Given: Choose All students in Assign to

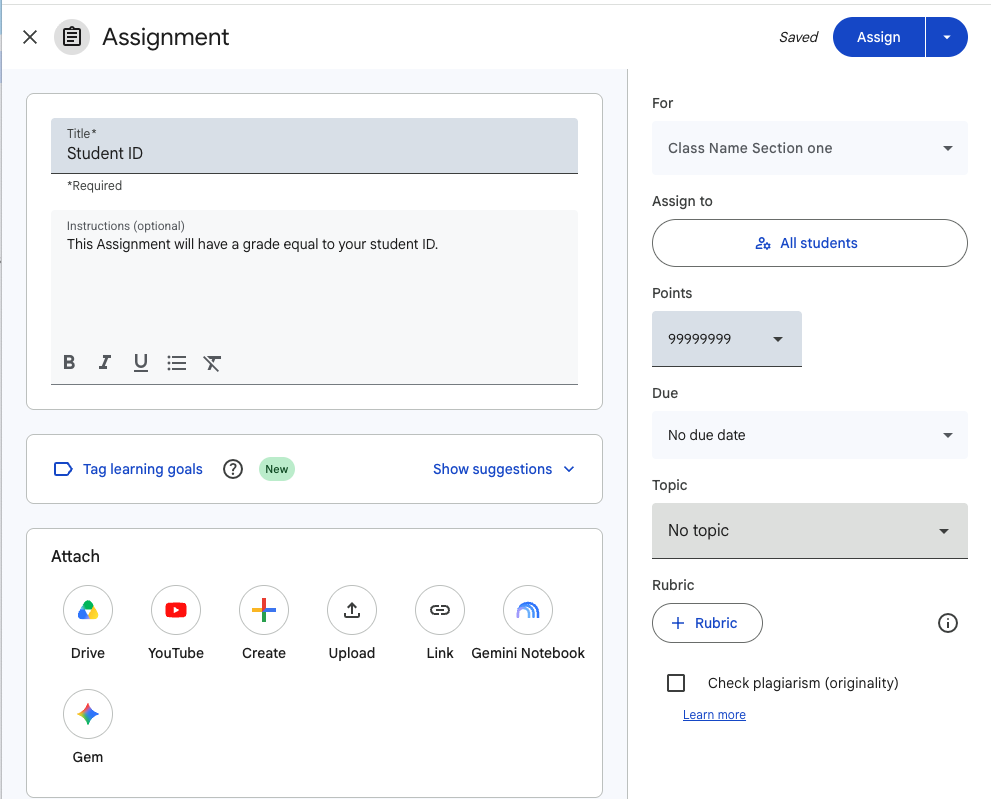Looking at the screenshot, I should click(810, 243).
